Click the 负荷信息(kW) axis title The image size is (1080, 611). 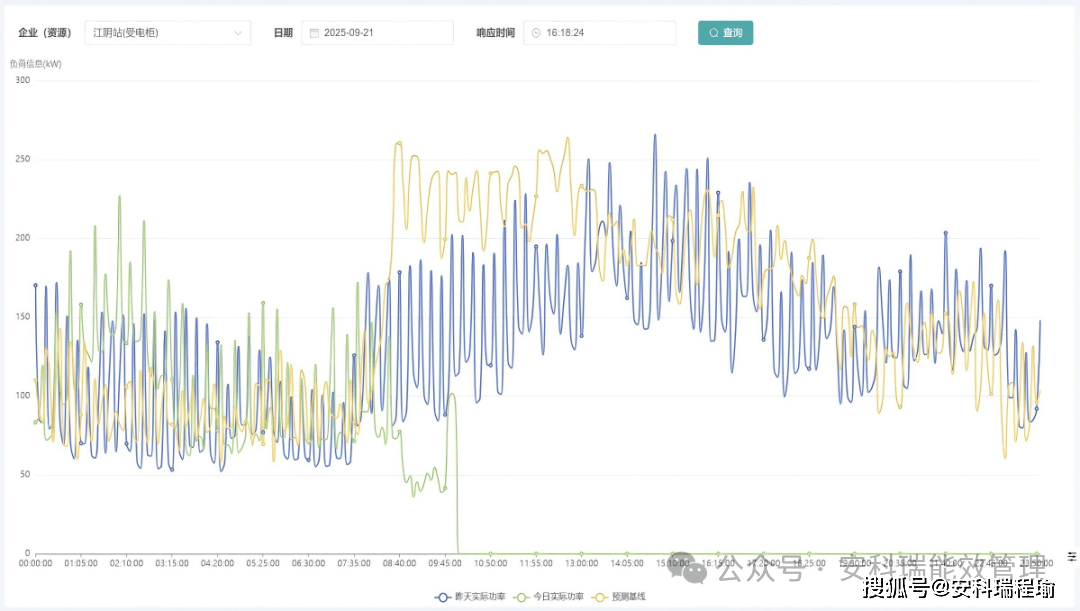[35, 64]
